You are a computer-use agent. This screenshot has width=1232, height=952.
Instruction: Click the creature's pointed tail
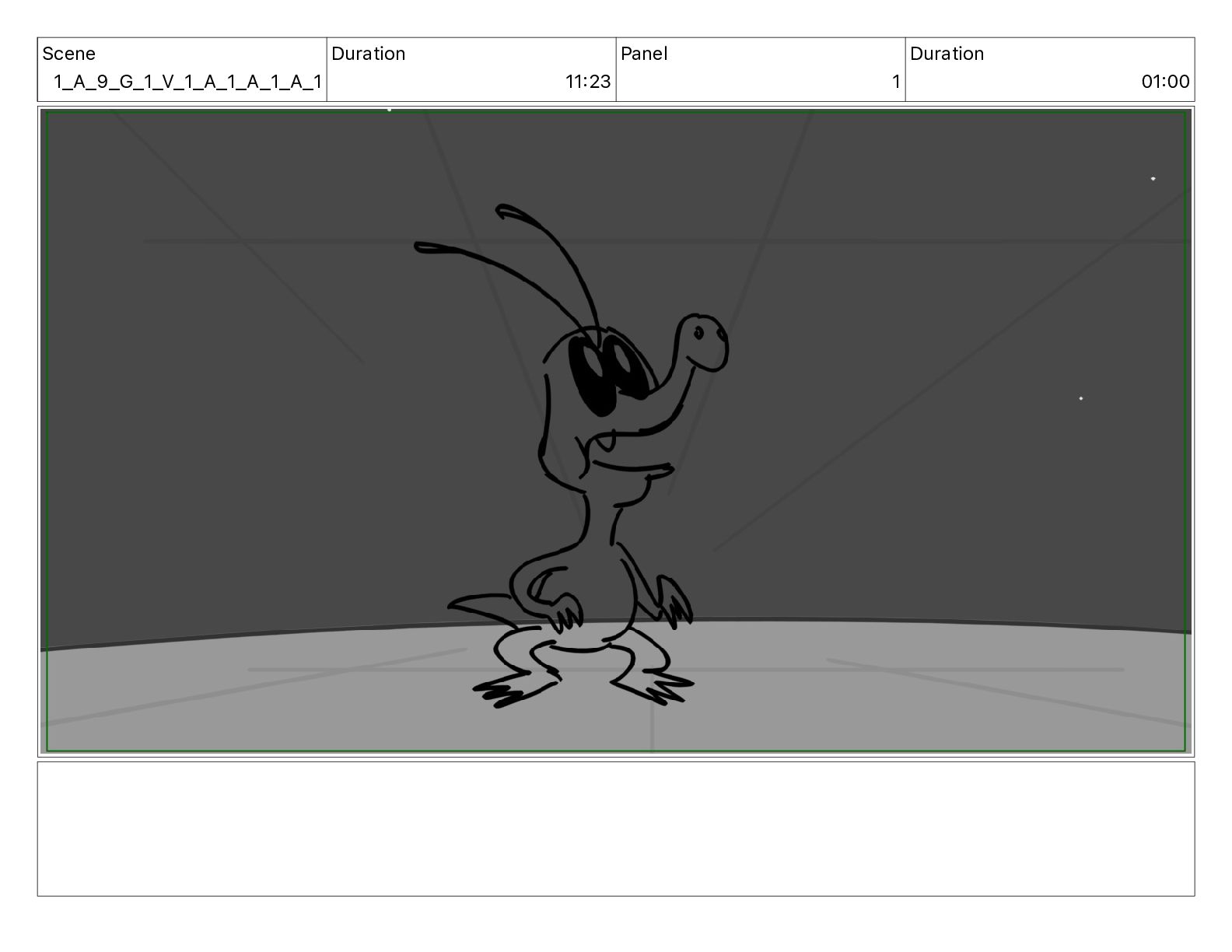(469, 604)
